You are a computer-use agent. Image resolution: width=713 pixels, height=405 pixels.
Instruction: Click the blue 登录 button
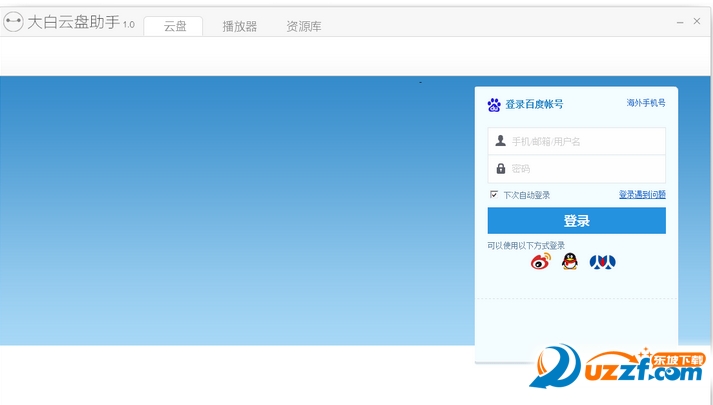577,221
